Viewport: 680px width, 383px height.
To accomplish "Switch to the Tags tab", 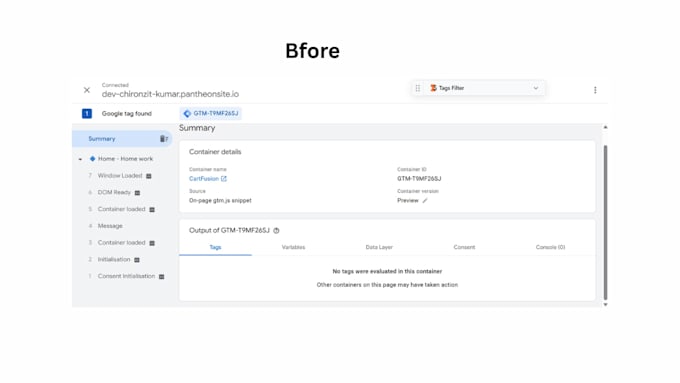I will [x=216, y=247].
